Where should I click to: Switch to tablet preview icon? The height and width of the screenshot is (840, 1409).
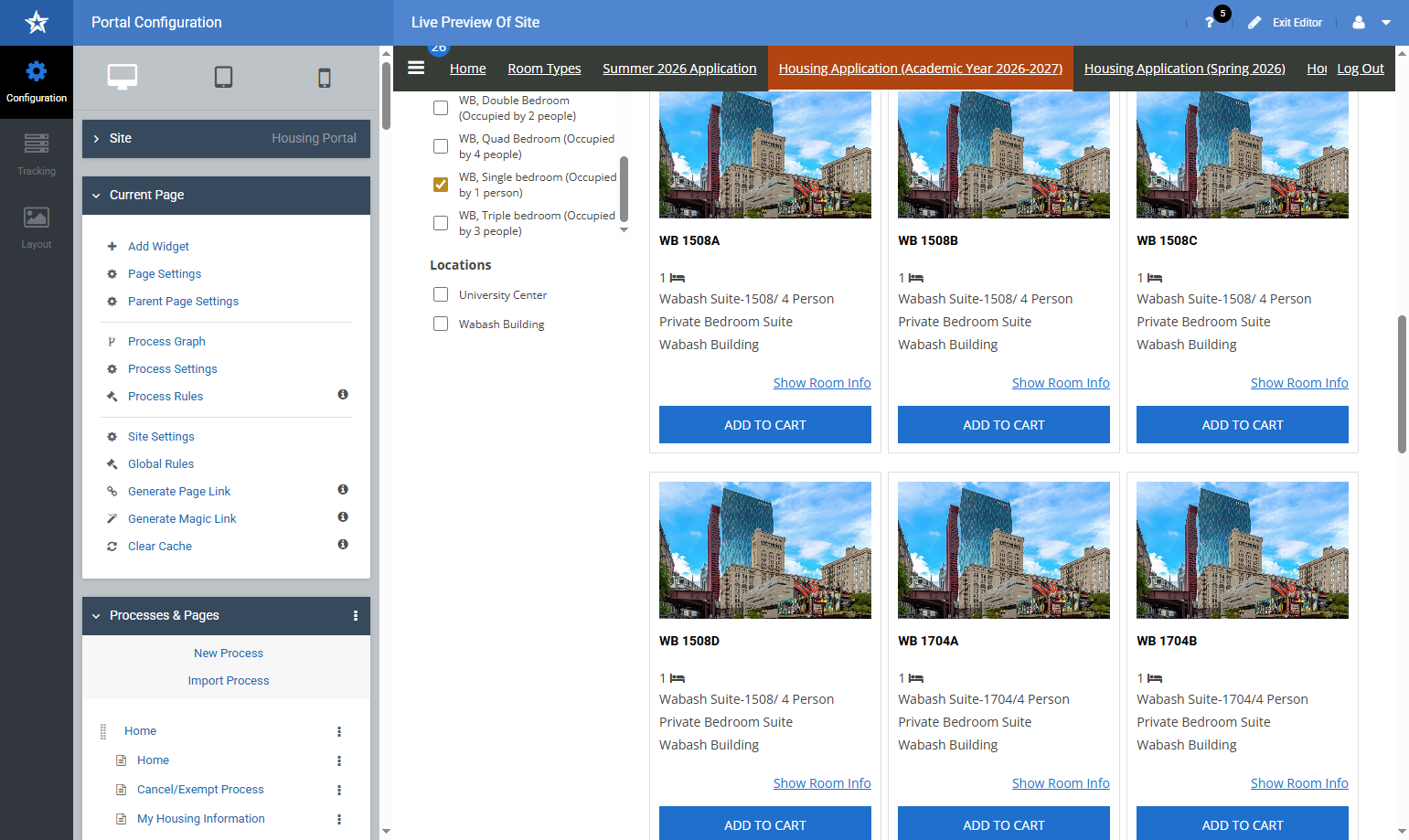click(x=223, y=77)
